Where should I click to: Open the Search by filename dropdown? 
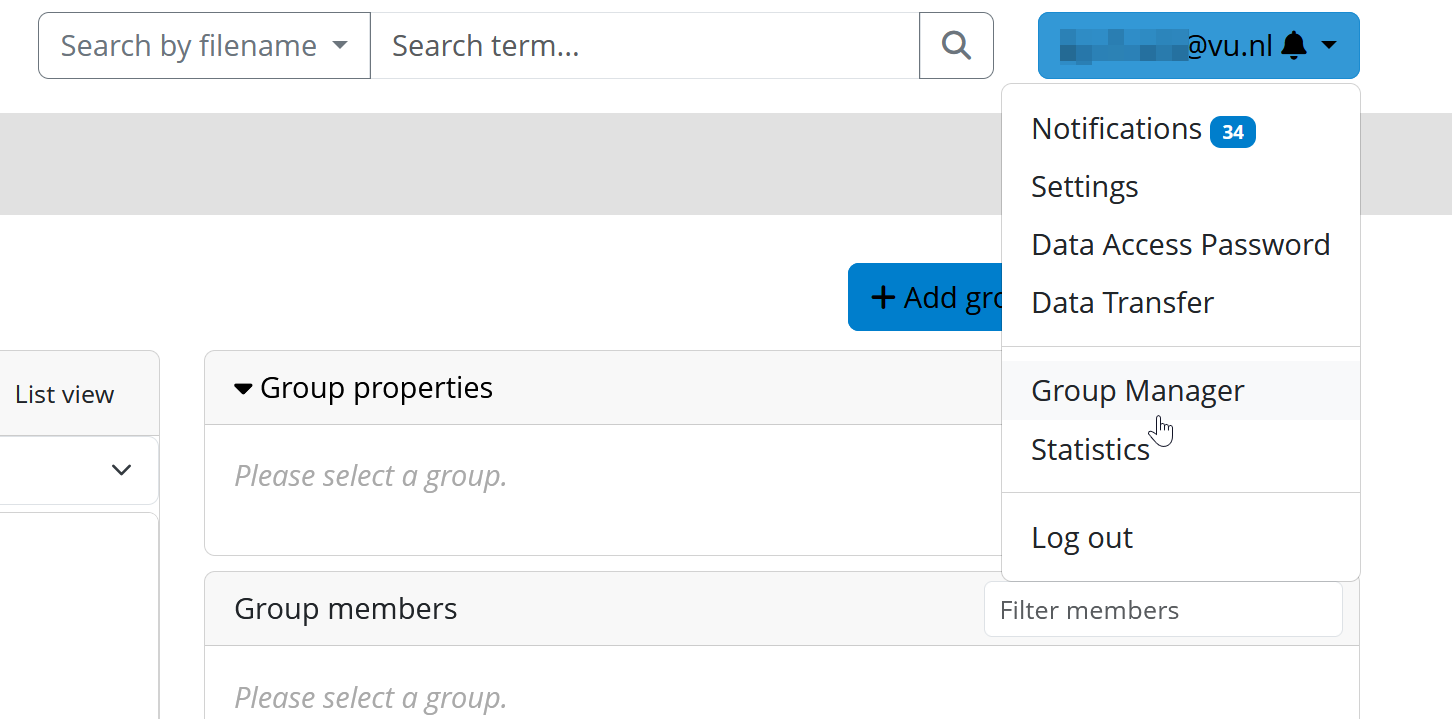204,45
